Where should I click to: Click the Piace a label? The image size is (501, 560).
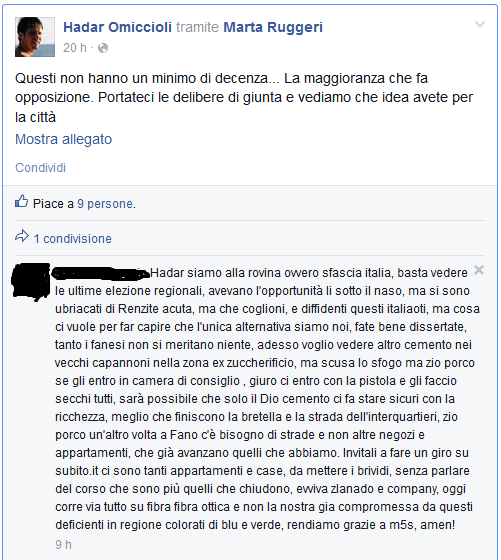pos(53,204)
